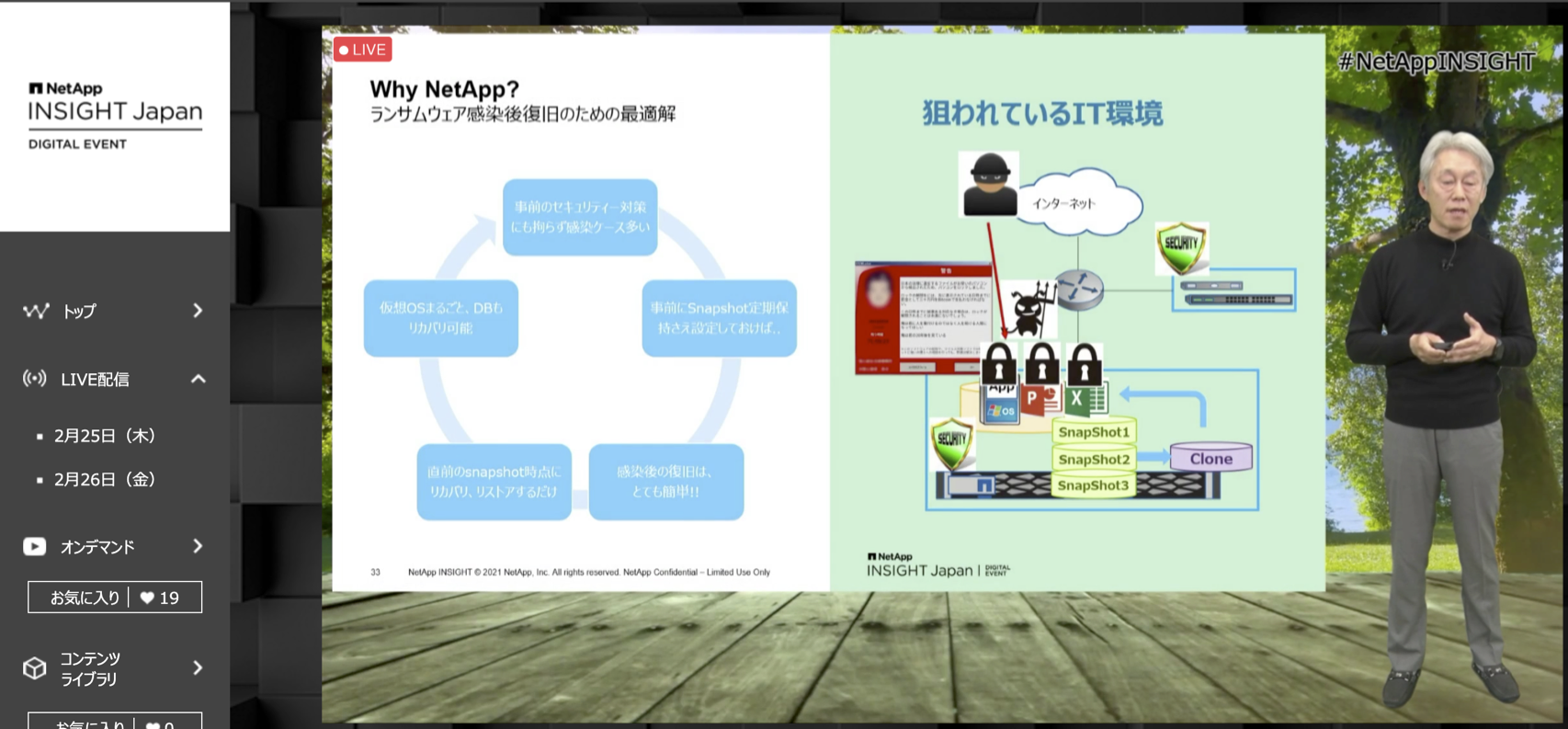Click the heart icon showing 19
Image resolution: width=1568 pixels, height=729 pixels.
[x=147, y=598]
